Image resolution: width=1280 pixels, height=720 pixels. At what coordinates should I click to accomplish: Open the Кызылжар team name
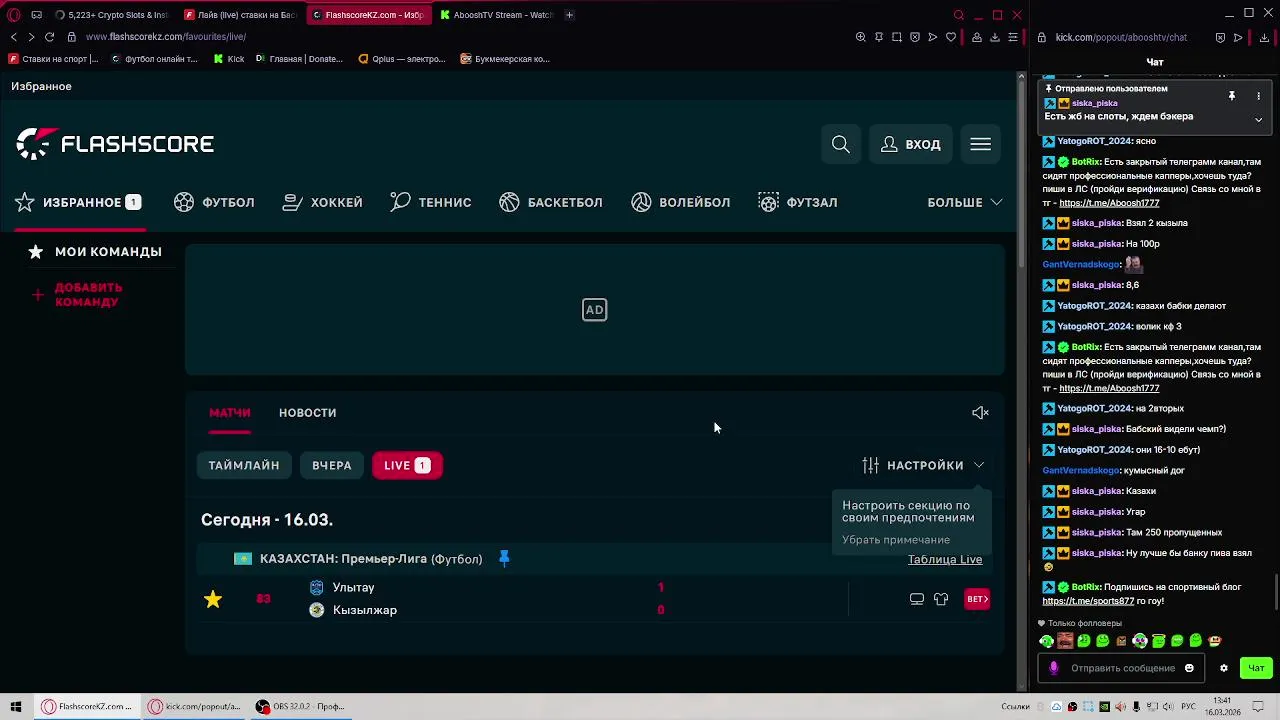[365, 610]
